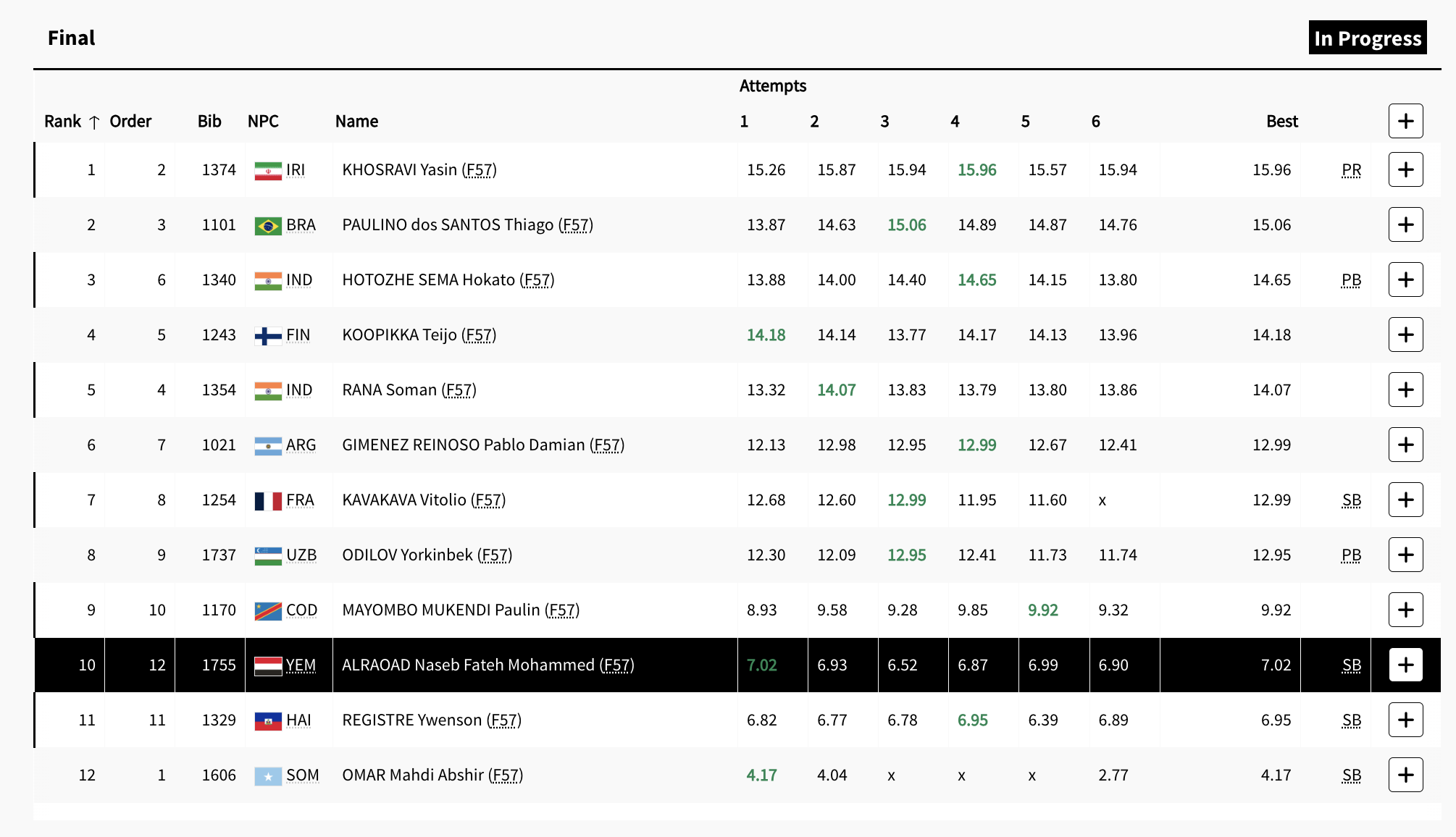Click the UZB country code link
1456x837 pixels.
pos(301,555)
